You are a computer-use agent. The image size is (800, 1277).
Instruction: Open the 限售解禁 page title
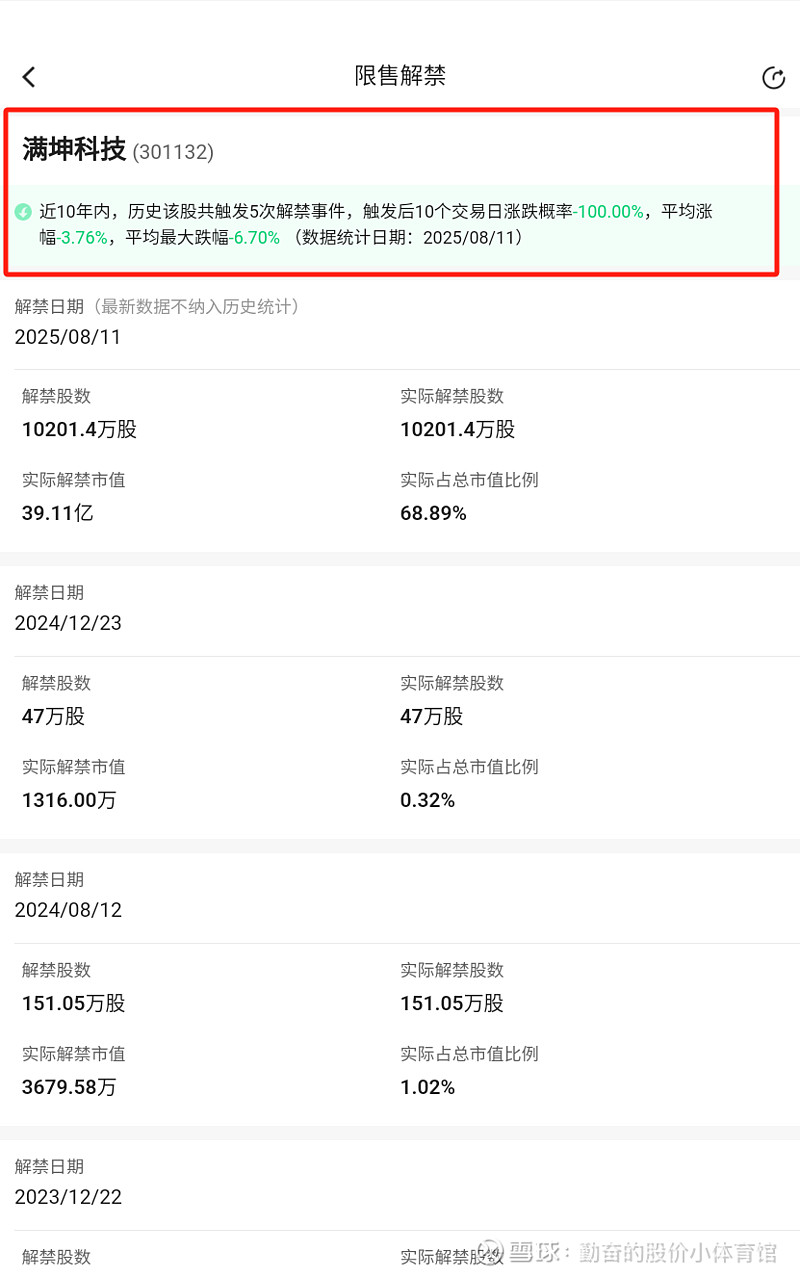point(400,76)
